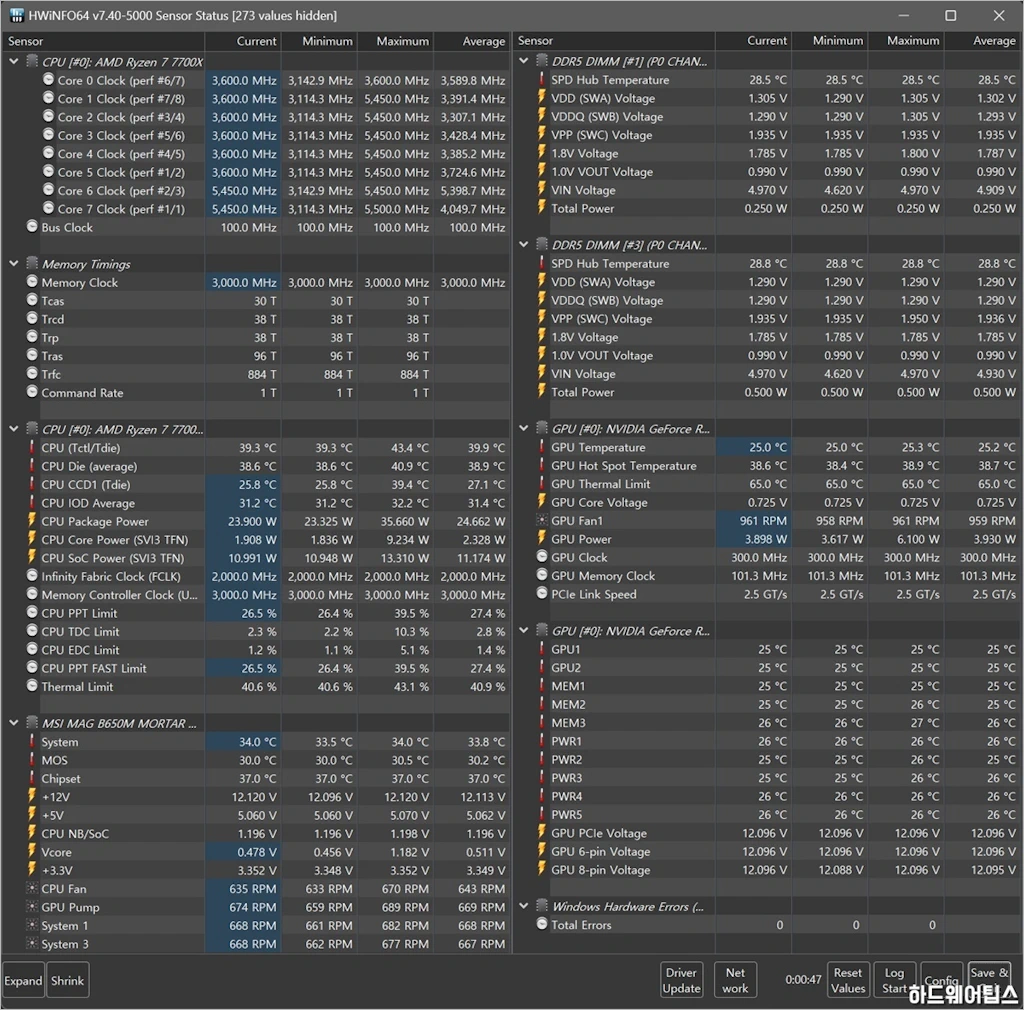1024x1010 pixels.
Task: Collapse the Windows Hardware Errors group
Action: [x=524, y=906]
